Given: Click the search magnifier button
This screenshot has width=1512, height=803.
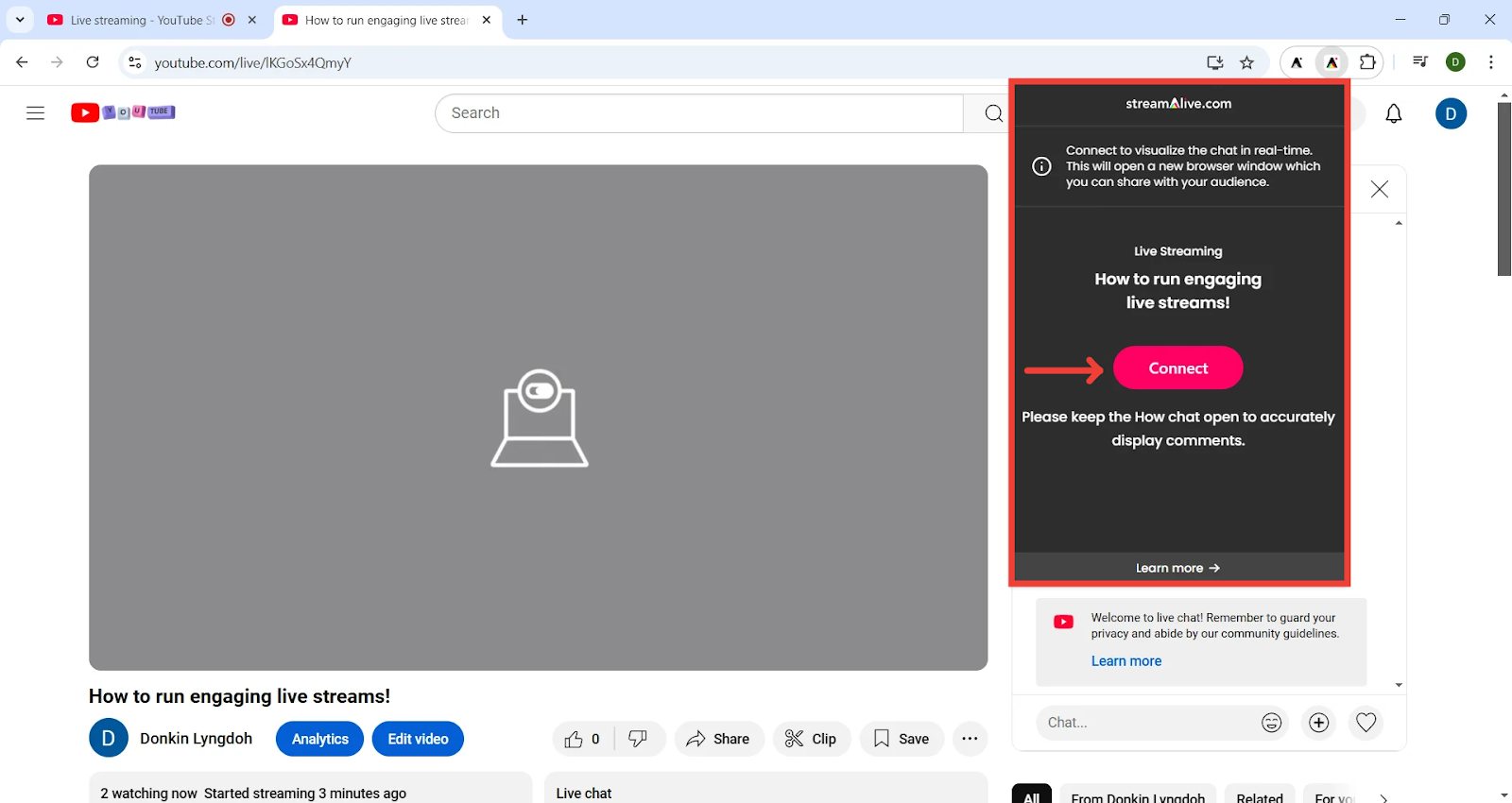Looking at the screenshot, I should 992,113.
